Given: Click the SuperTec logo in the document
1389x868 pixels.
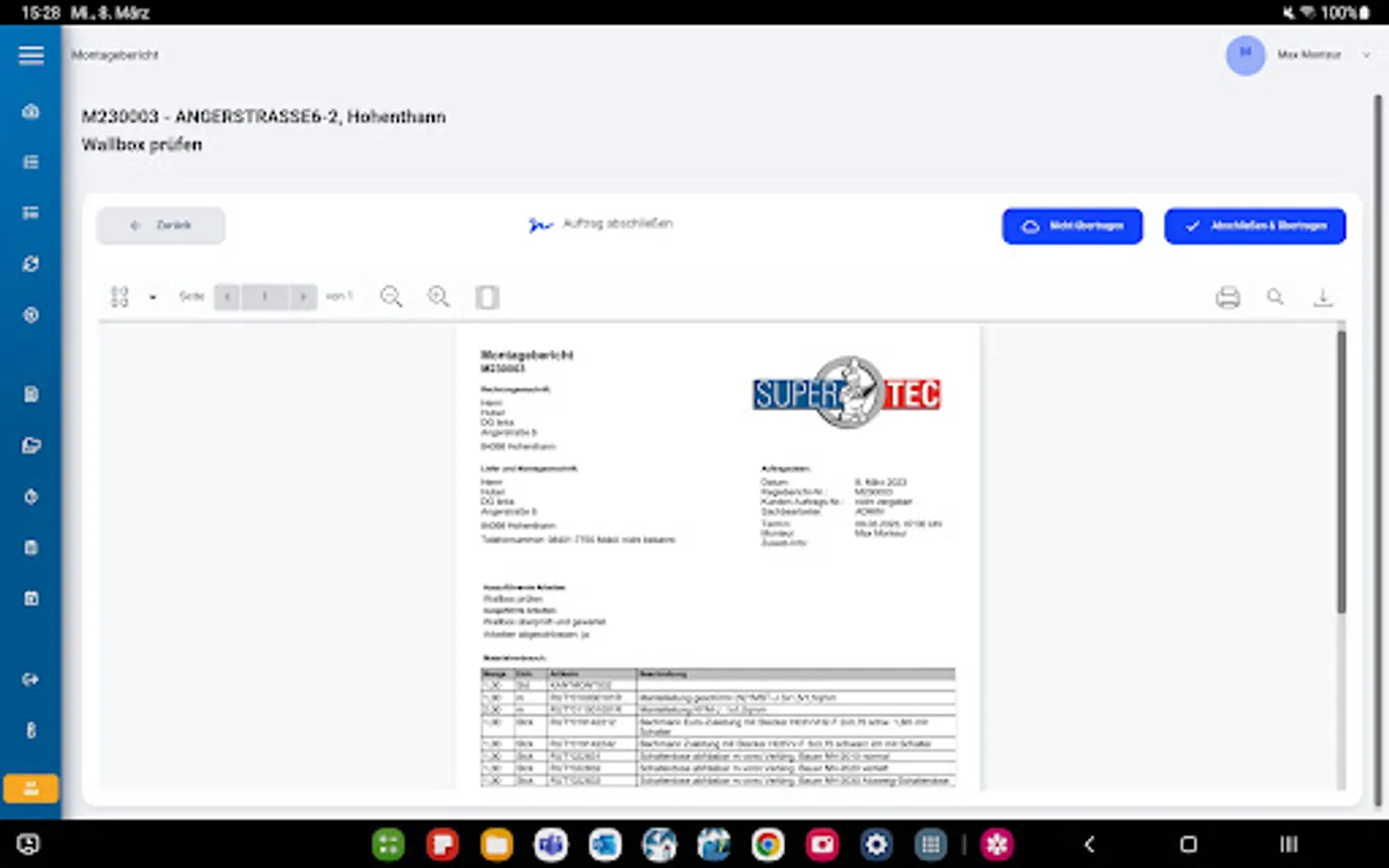Looking at the screenshot, I should pyautogui.click(x=846, y=393).
